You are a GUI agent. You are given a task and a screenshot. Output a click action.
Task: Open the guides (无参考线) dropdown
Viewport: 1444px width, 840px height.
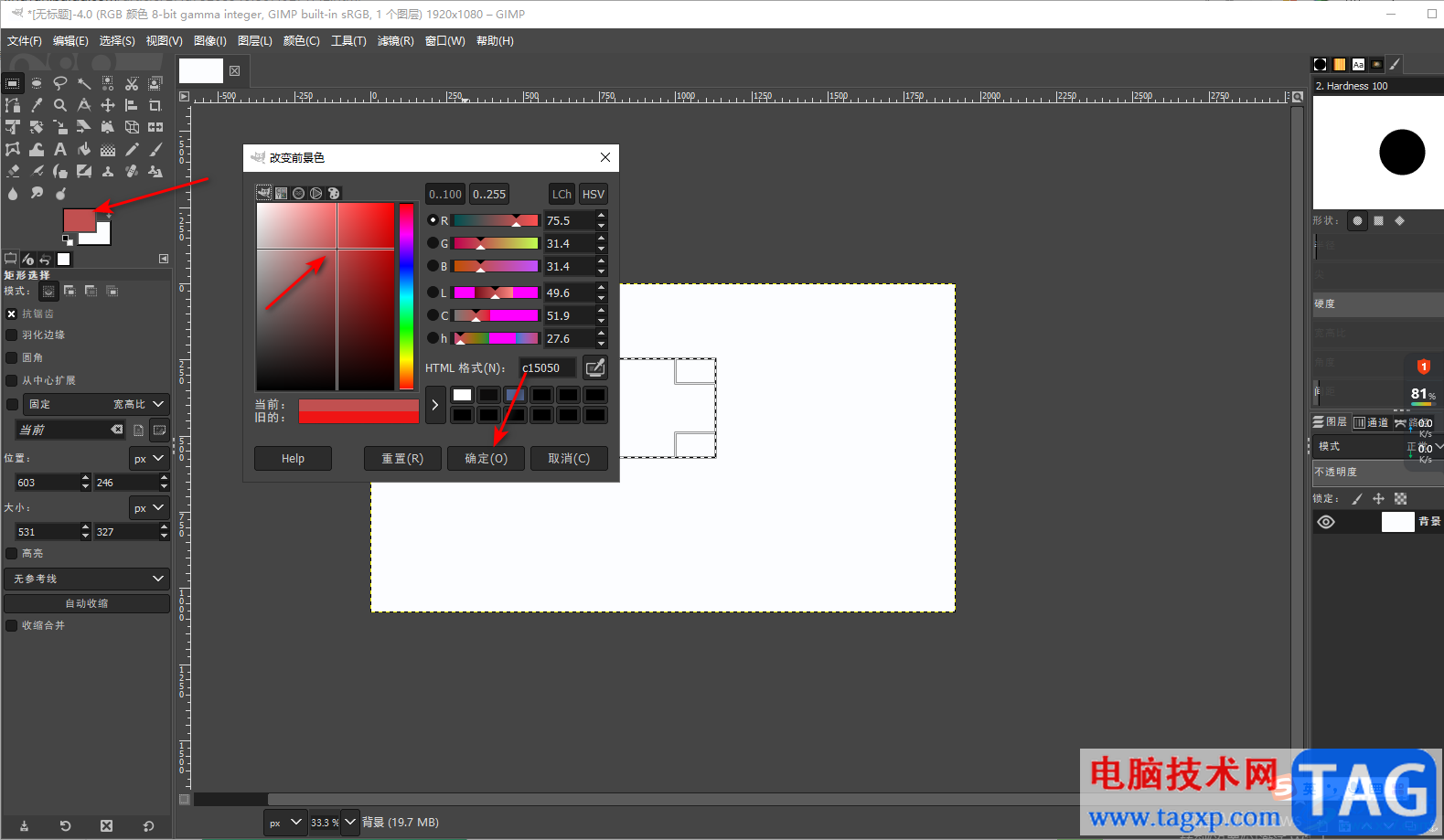(x=87, y=579)
